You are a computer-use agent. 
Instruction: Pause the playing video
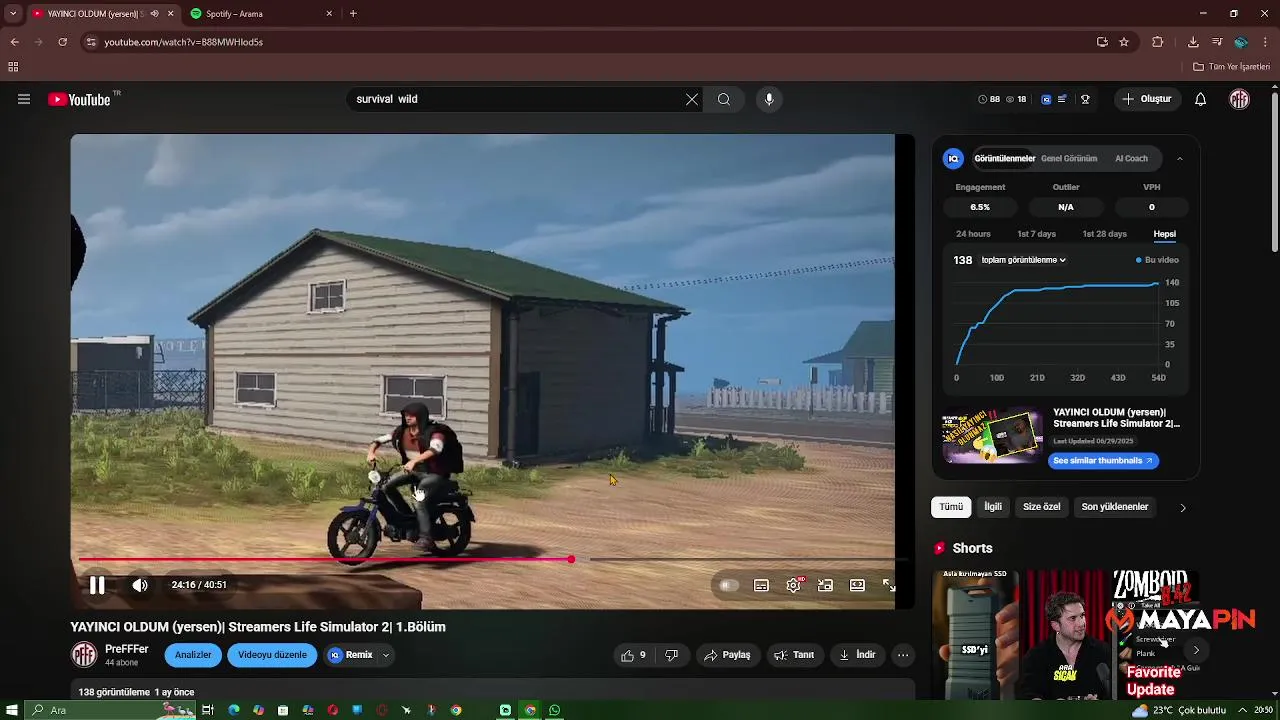(97, 586)
